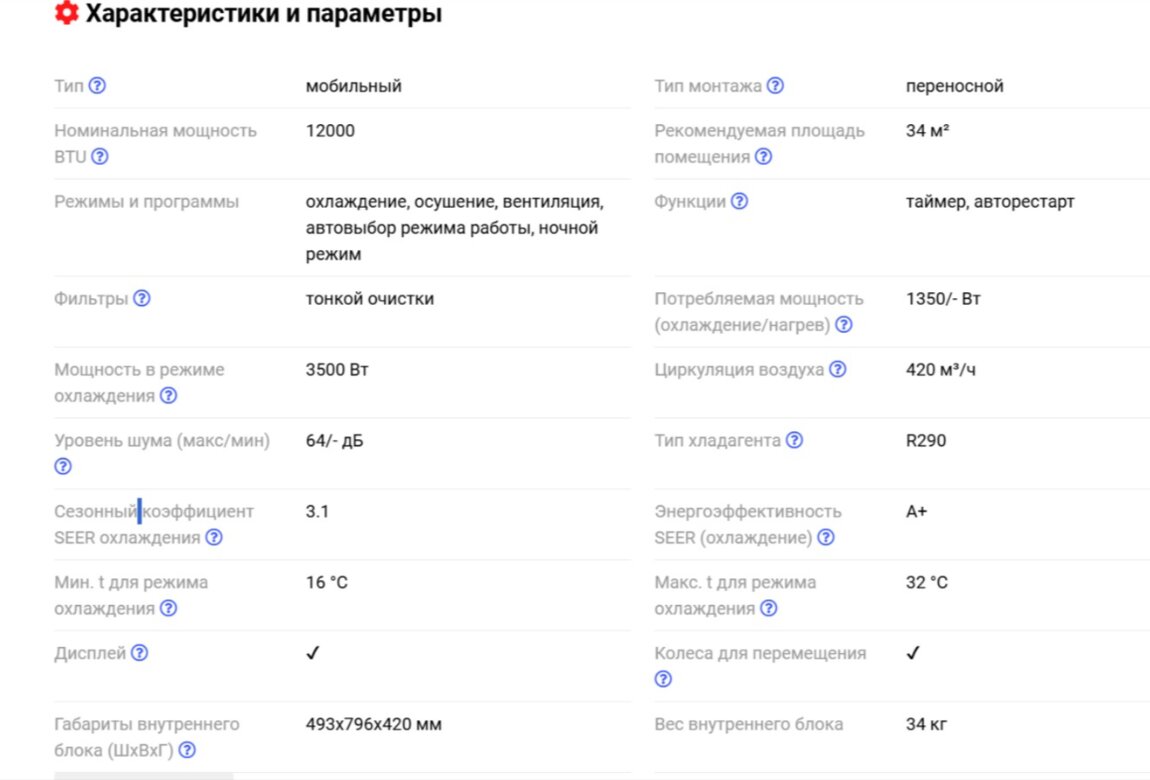Click the question mark under Уровень шума

pos(63,466)
